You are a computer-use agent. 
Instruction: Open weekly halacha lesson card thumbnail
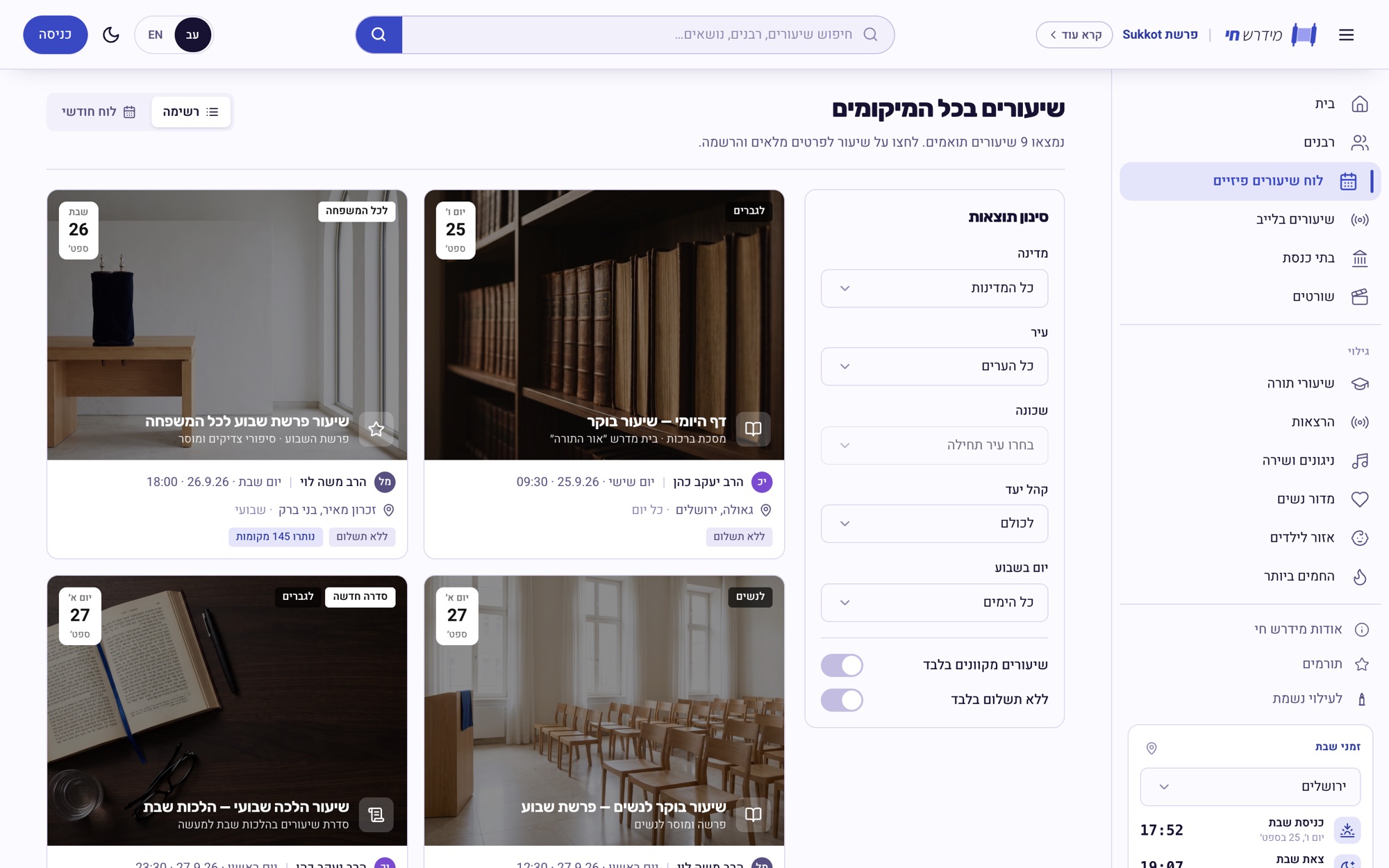(x=227, y=710)
